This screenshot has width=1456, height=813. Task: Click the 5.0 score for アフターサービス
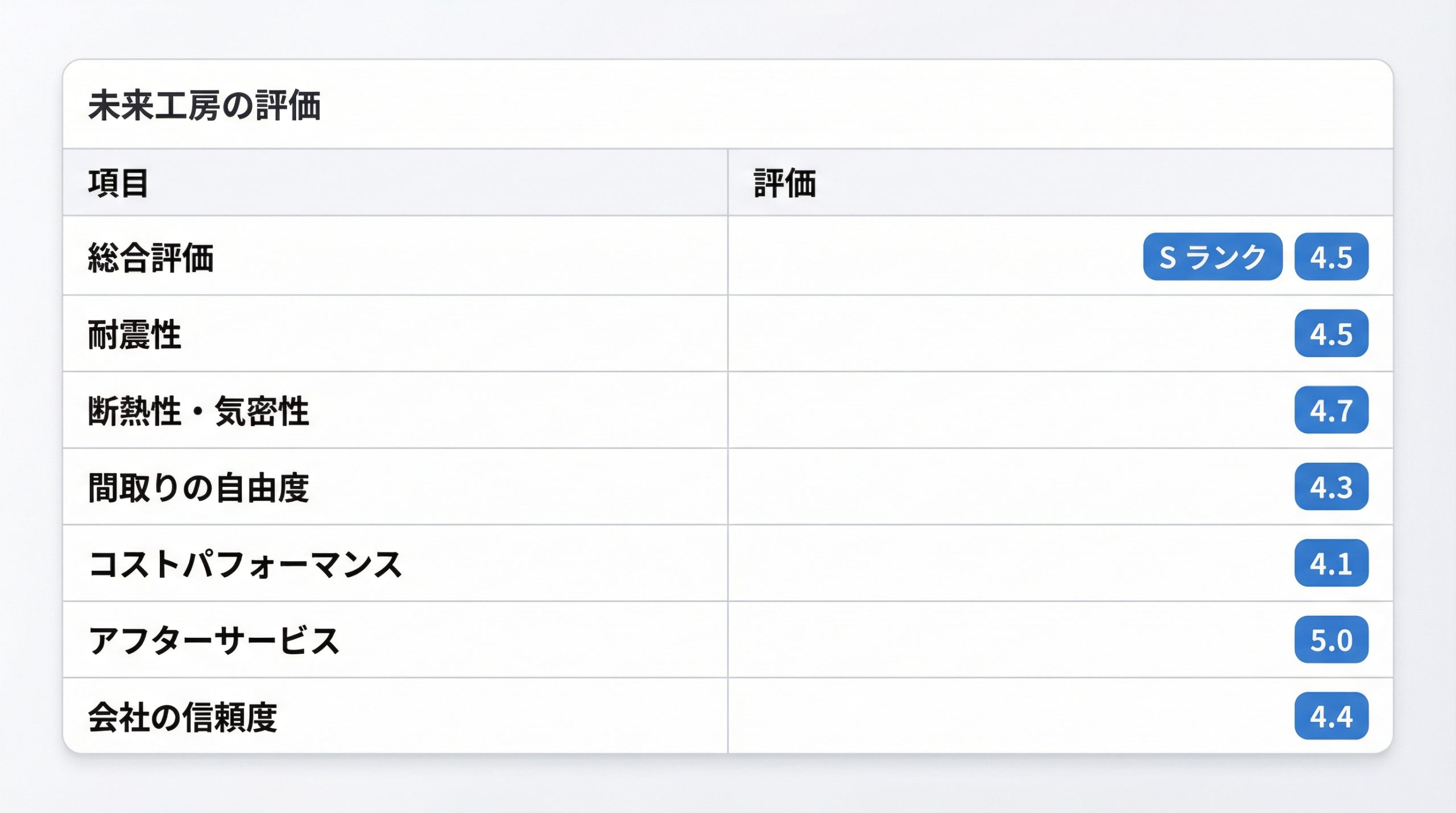(1331, 639)
